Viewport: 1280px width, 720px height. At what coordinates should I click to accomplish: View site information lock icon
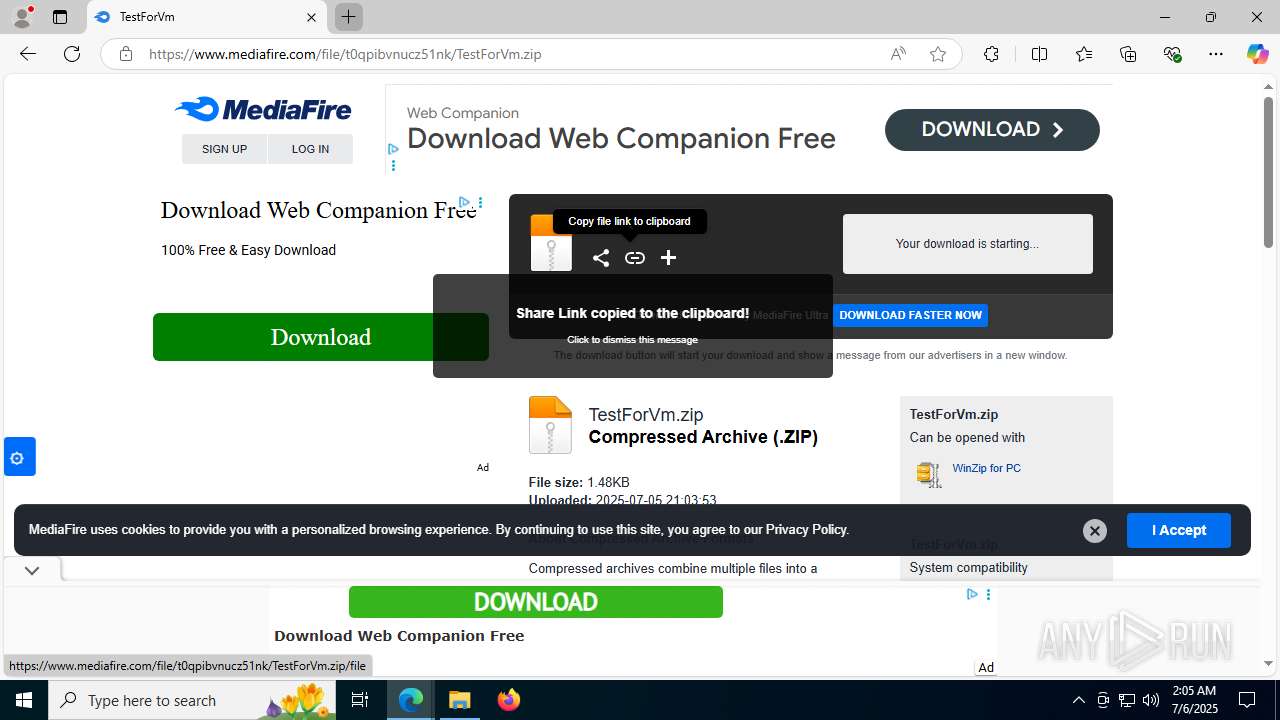click(x=126, y=54)
